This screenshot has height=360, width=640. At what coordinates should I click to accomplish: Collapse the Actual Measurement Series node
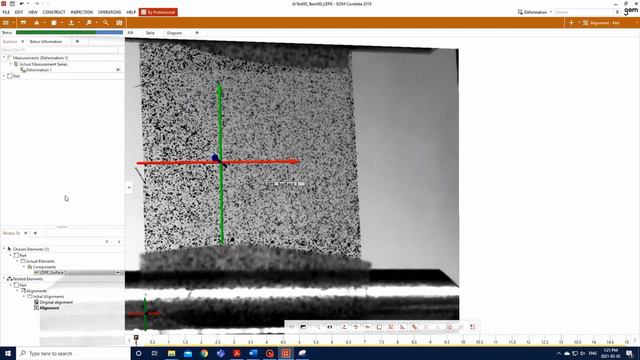pos(11,64)
